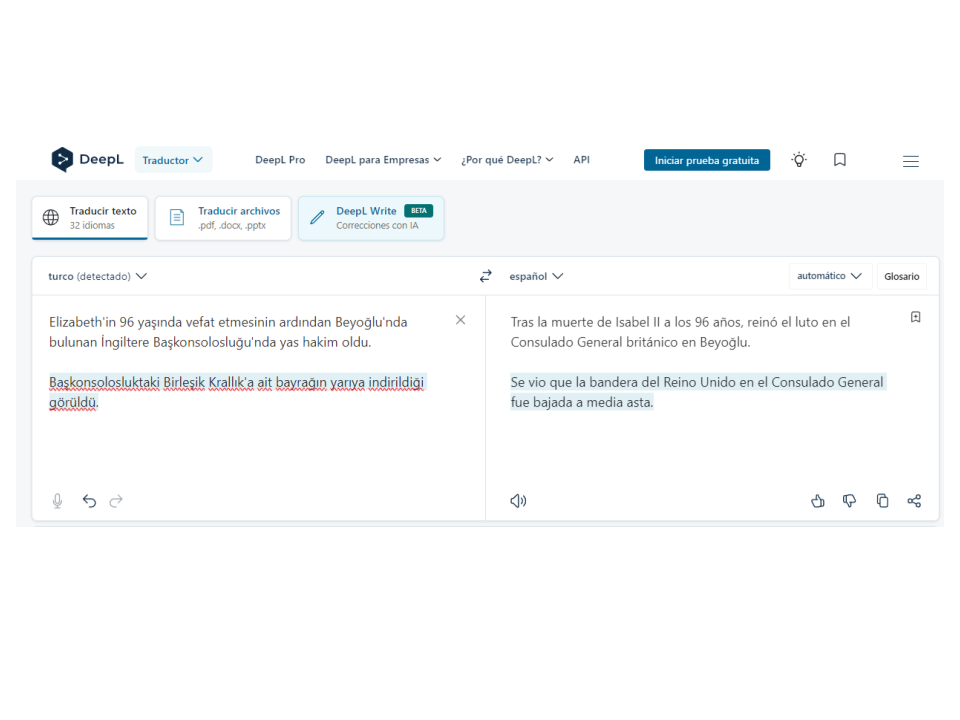
Task: Copy the translated text to clipboard
Action: (882, 501)
